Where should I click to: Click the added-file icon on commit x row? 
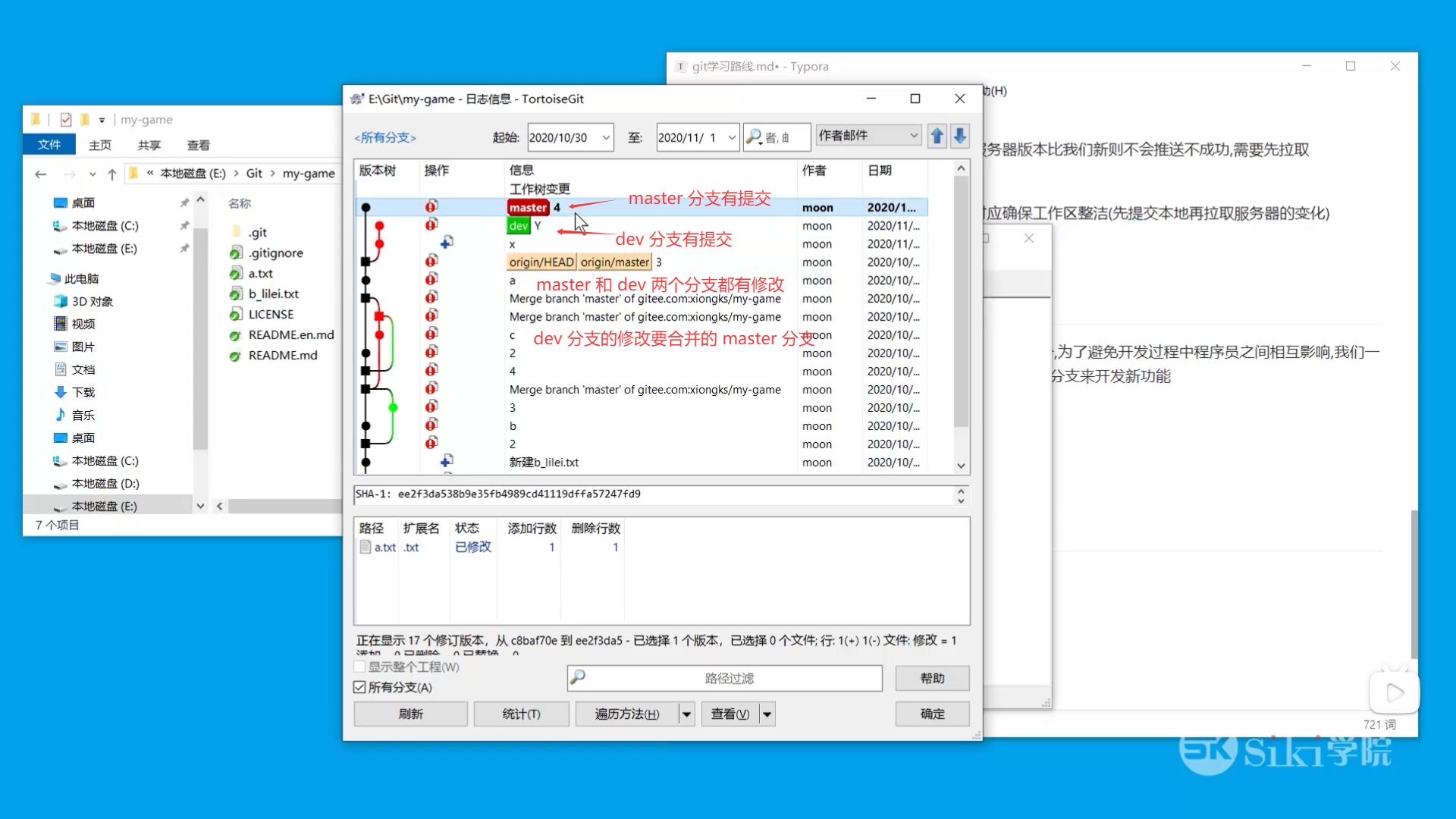(447, 242)
